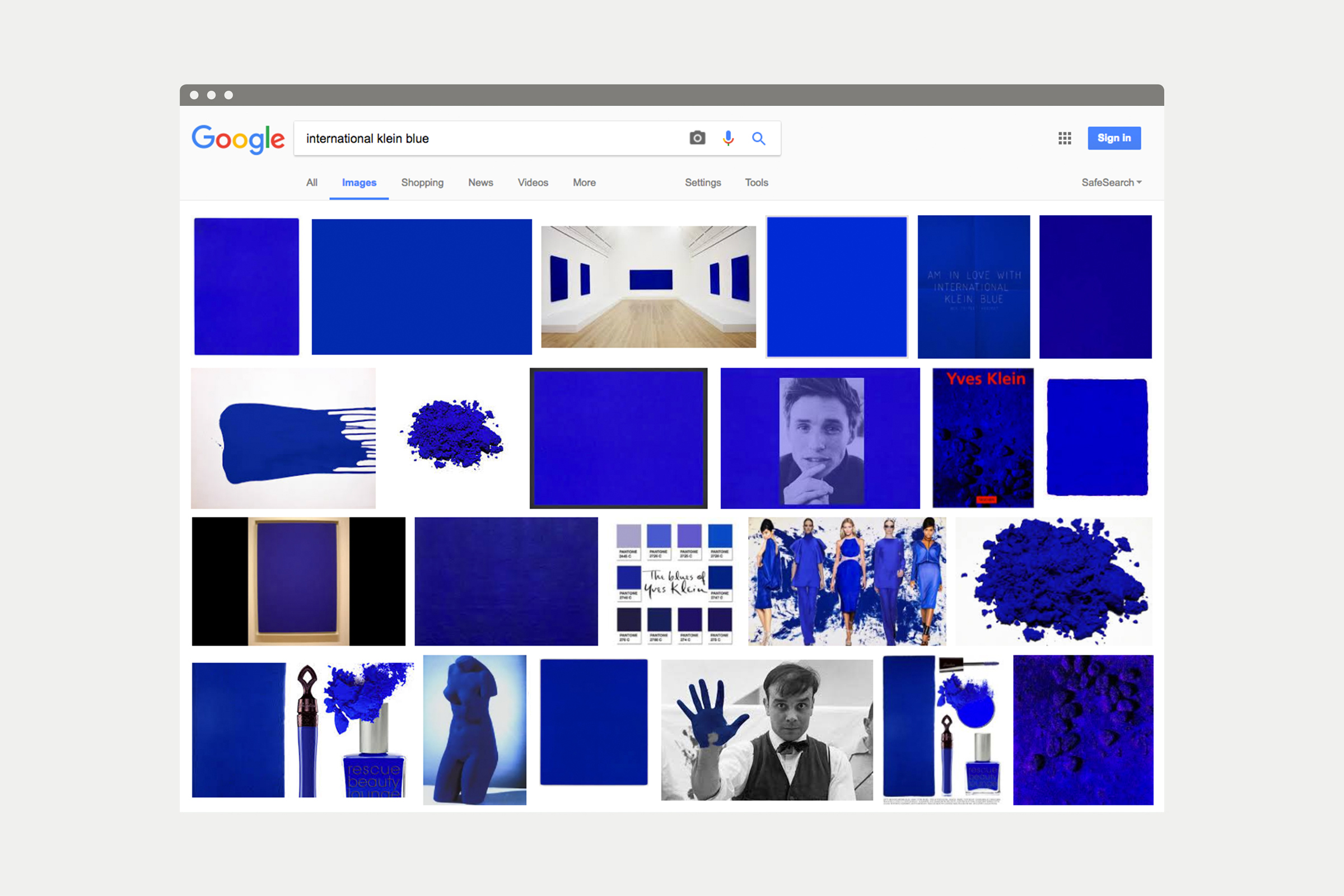The image size is (1344, 896).
Task: Open the small blue pigment powder pile image
Action: click(453, 436)
